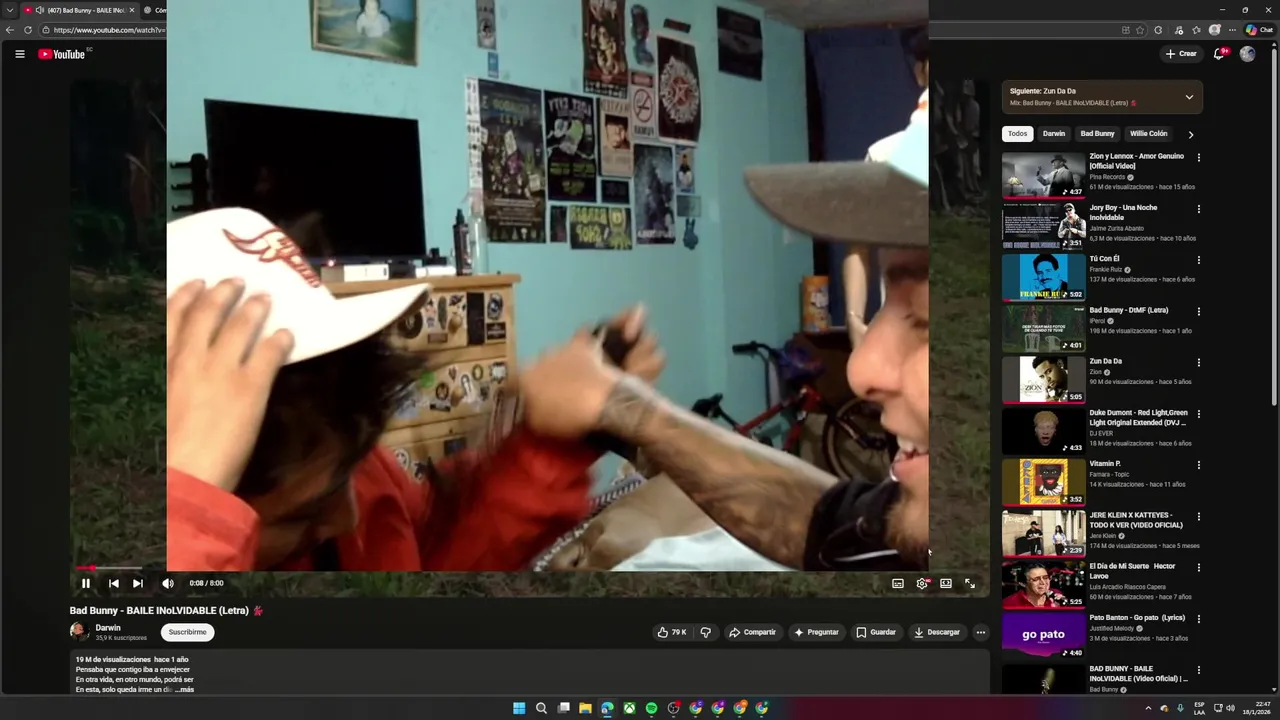Open Spotify from the taskbar

click(651, 708)
